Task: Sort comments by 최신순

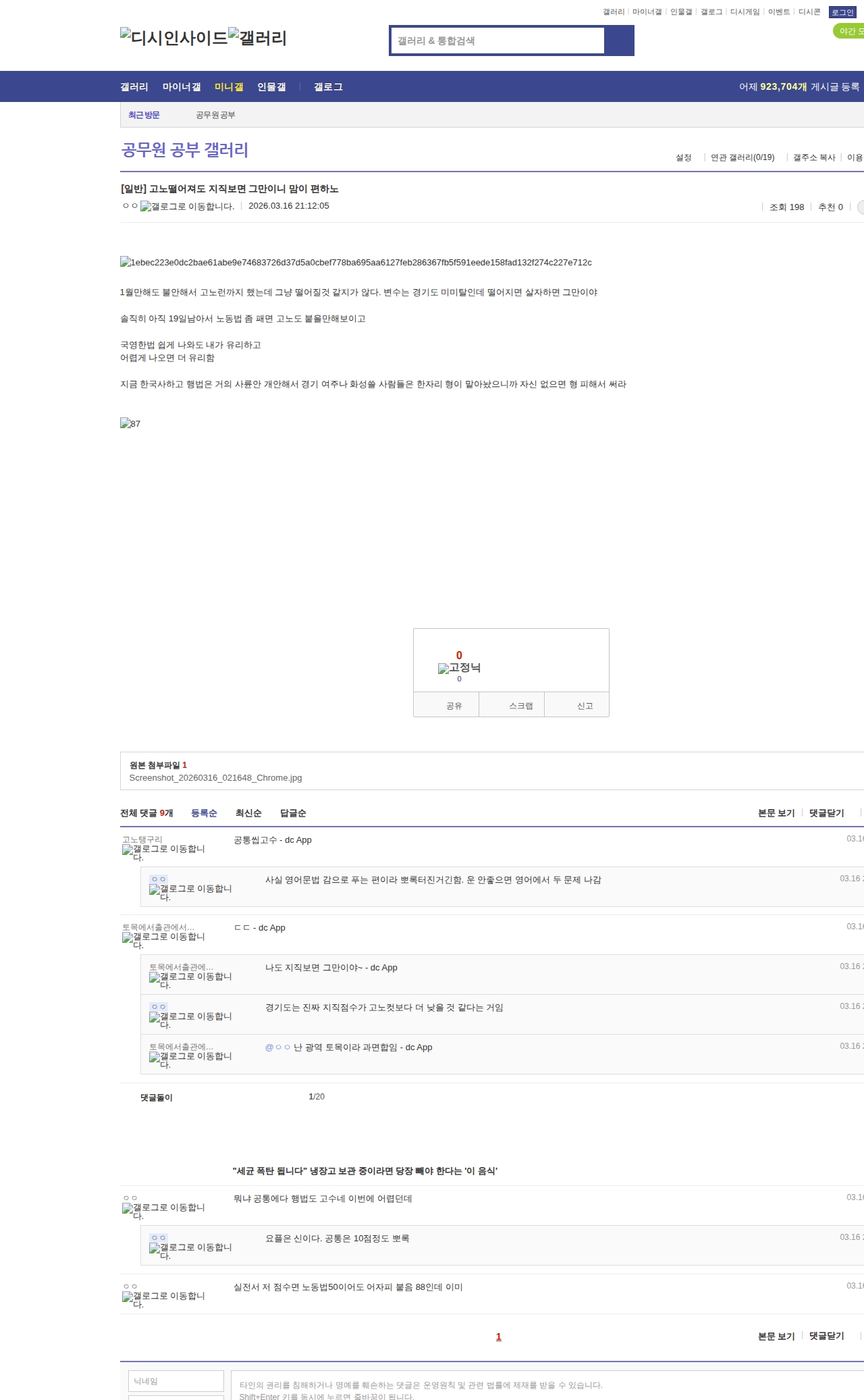Action: (x=248, y=813)
